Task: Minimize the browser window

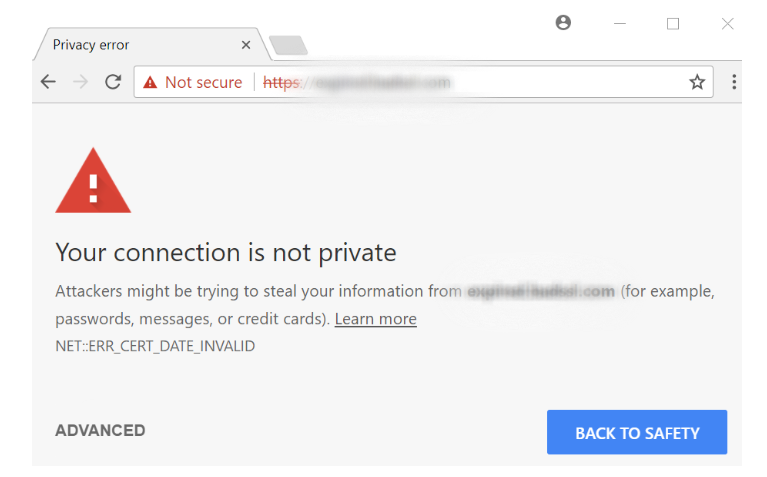Action: (x=620, y=23)
